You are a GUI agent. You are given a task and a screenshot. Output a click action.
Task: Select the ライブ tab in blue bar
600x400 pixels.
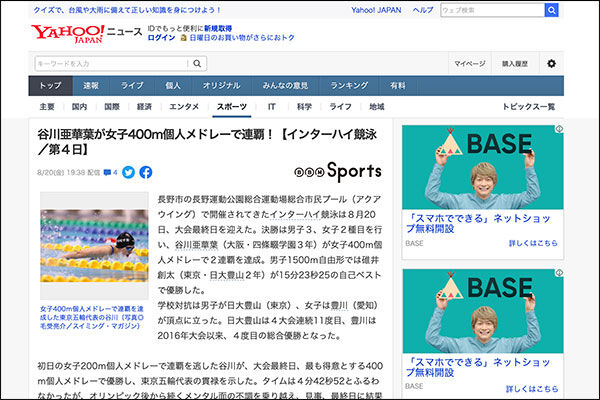(132, 86)
